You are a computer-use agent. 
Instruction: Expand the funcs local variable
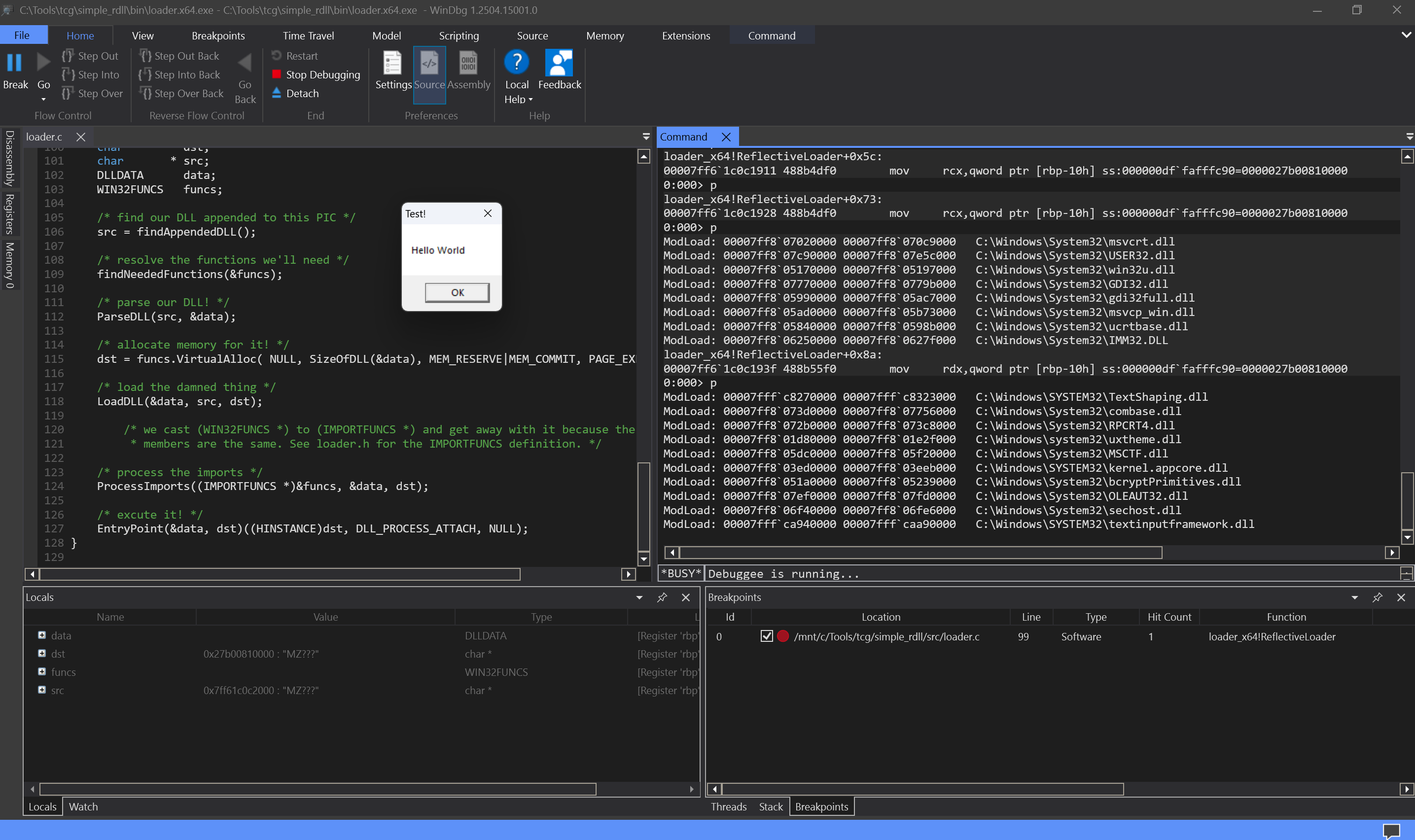42,672
